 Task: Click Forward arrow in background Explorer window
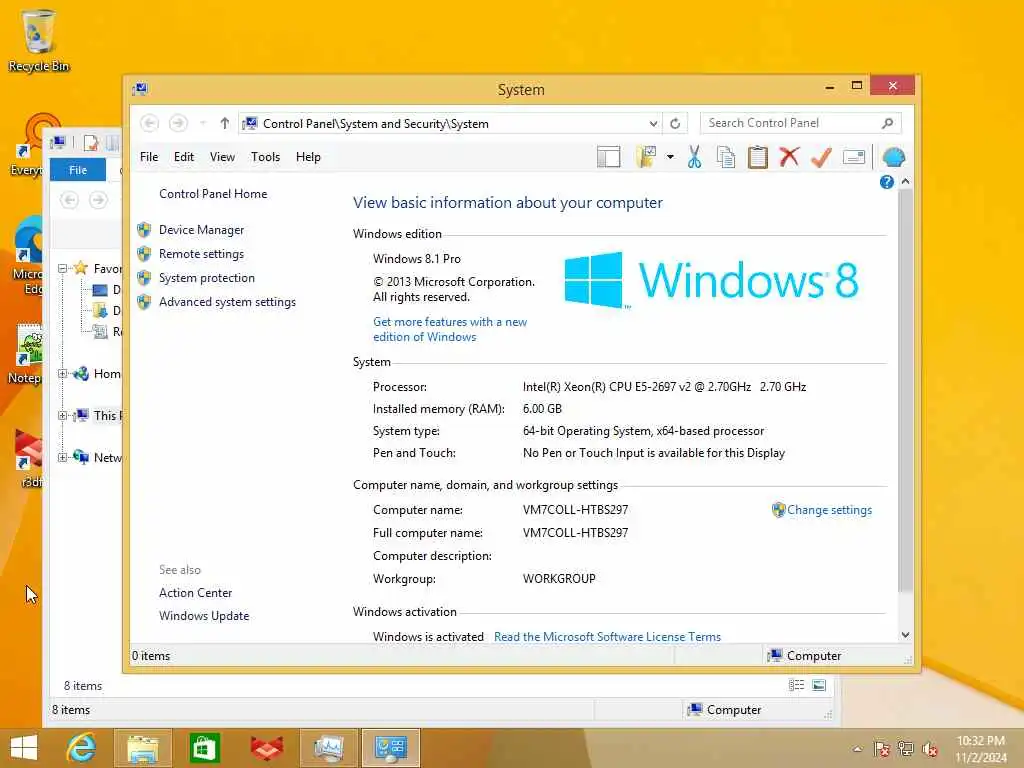(99, 200)
